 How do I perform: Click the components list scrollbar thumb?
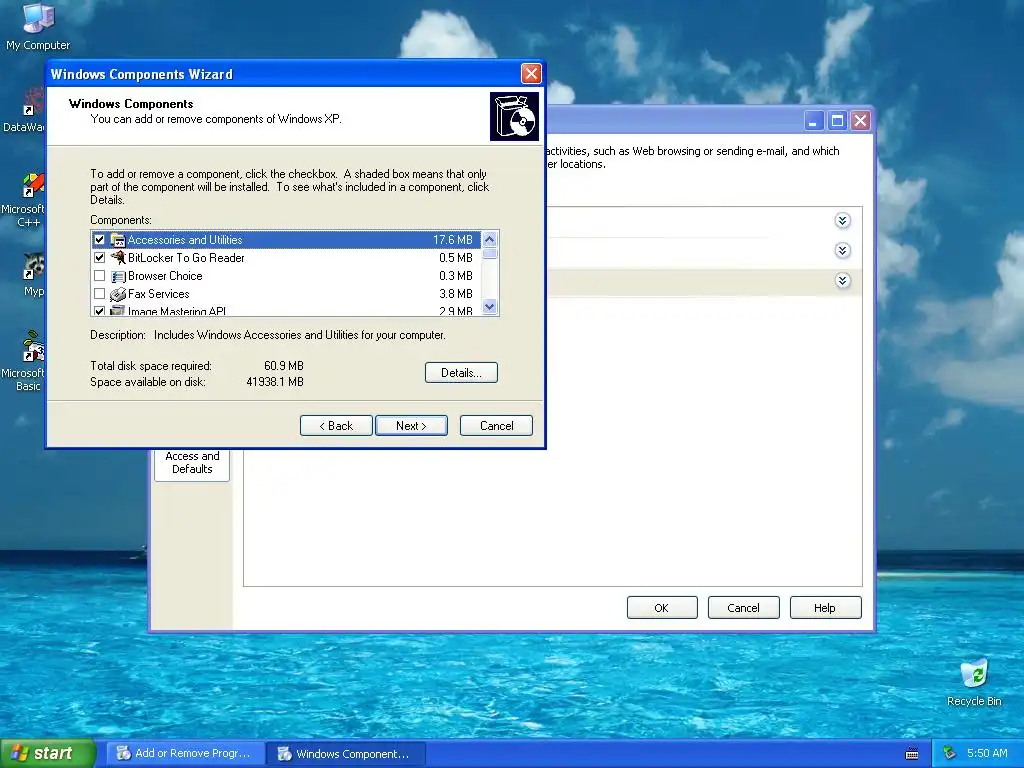click(490, 254)
